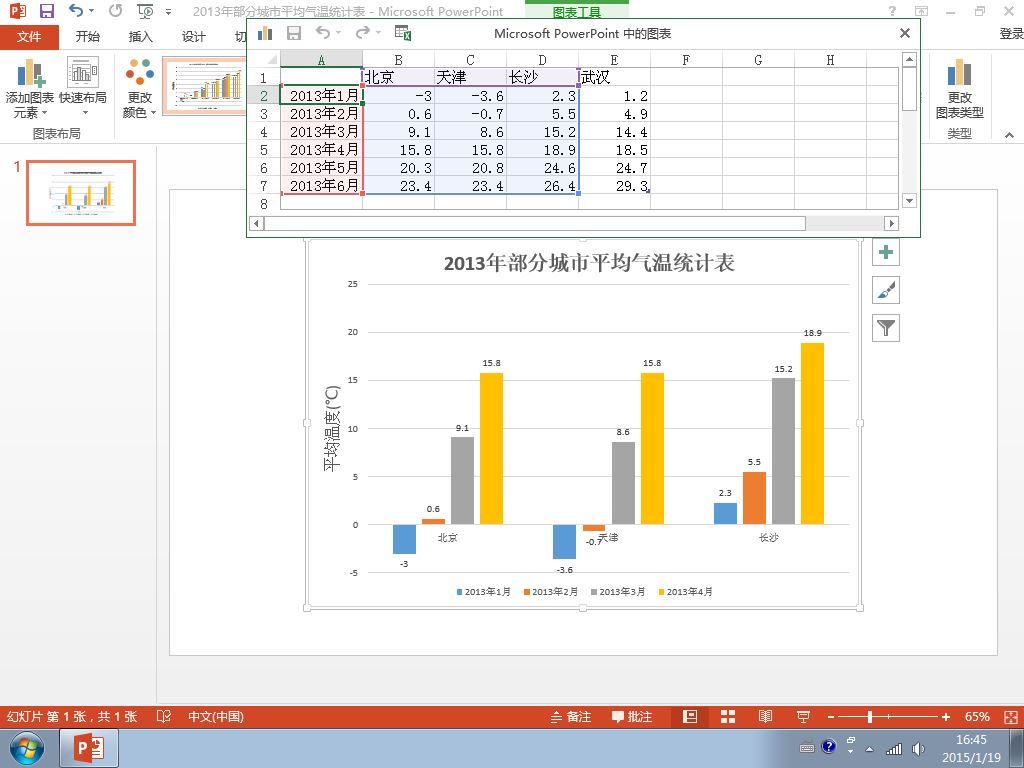Select cell B1 labeled 北京
This screenshot has width=1024, height=768.
[x=398, y=77]
